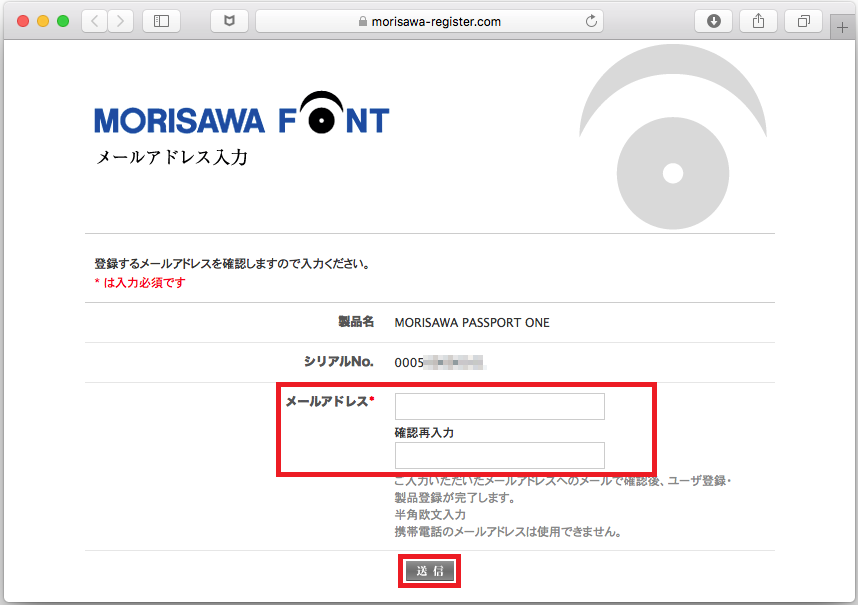Click the MORISAWA PASSPORT ONE product name
The height and width of the screenshot is (605, 858).
(x=472, y=323)
